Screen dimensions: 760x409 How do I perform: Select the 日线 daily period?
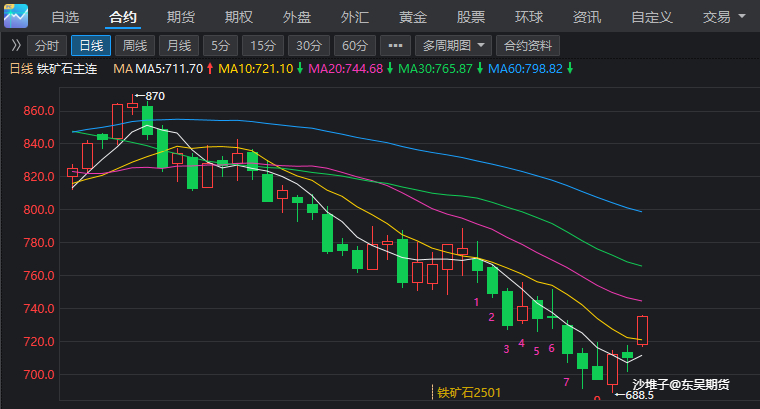pyautogui.click(x=91, y=46)
